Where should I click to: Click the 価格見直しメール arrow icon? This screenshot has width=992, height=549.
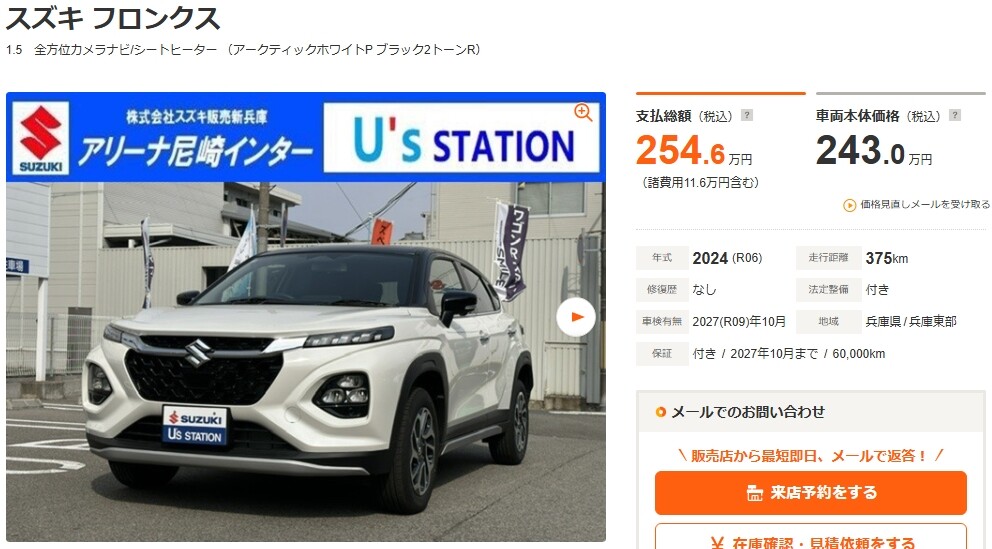click(850, 205)
